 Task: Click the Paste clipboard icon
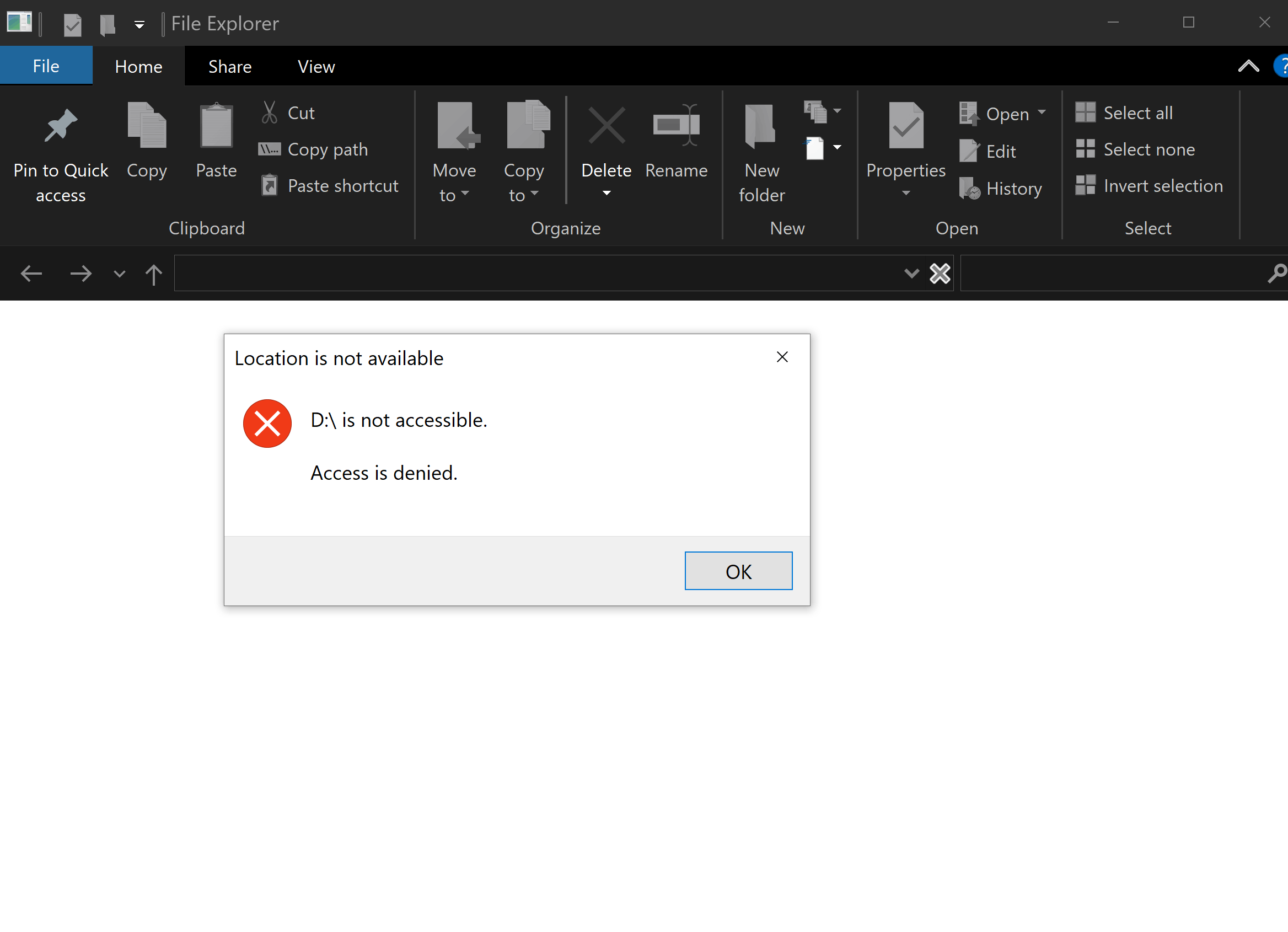point(216,126)
